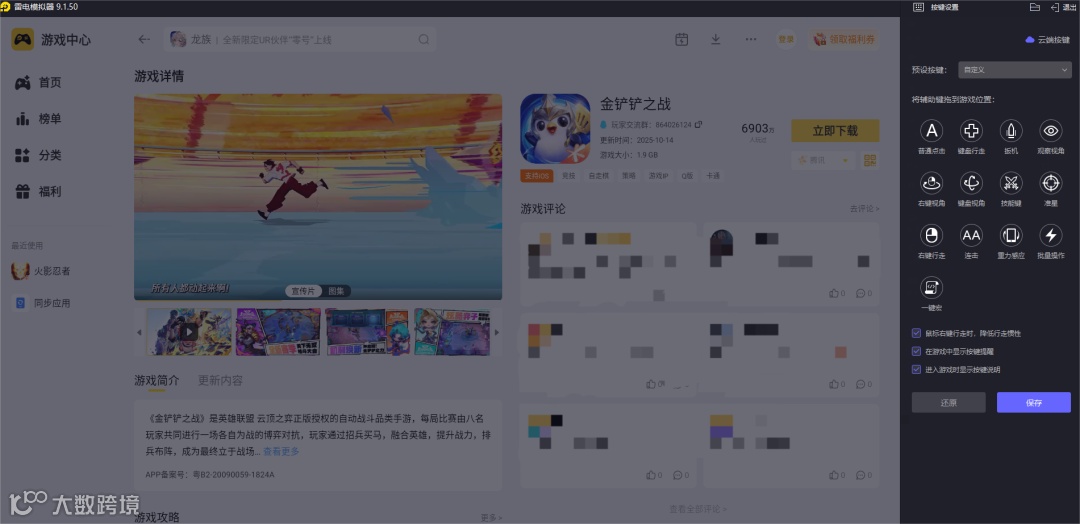Select the 普通点击 key icon
Screen dimensions: 1080x524
[931, 130]
